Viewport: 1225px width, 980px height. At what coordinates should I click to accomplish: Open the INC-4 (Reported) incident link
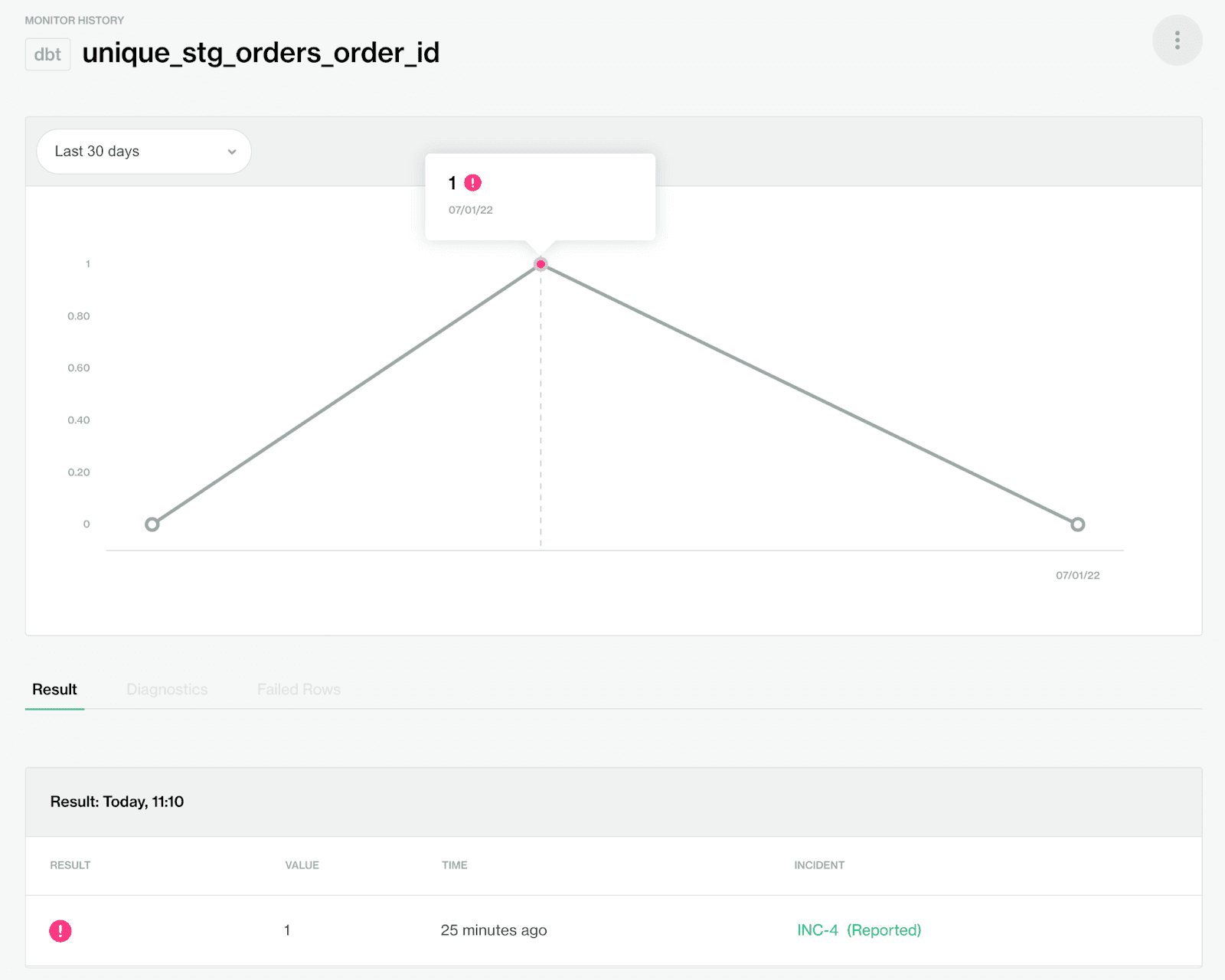(859, 930)
